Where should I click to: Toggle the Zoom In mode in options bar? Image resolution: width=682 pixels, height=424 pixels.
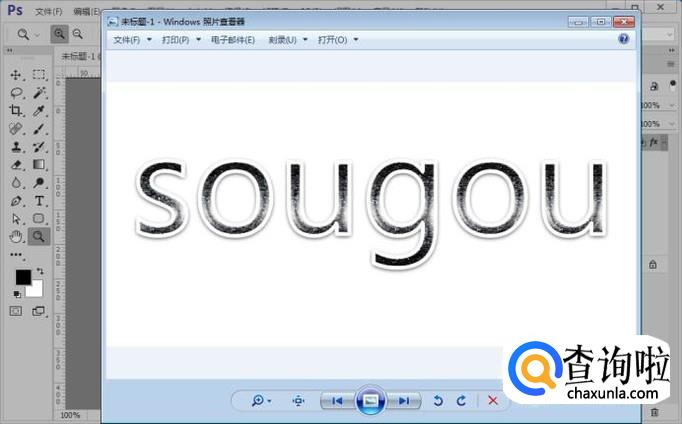pyautogui.click(x=59, y=33)
